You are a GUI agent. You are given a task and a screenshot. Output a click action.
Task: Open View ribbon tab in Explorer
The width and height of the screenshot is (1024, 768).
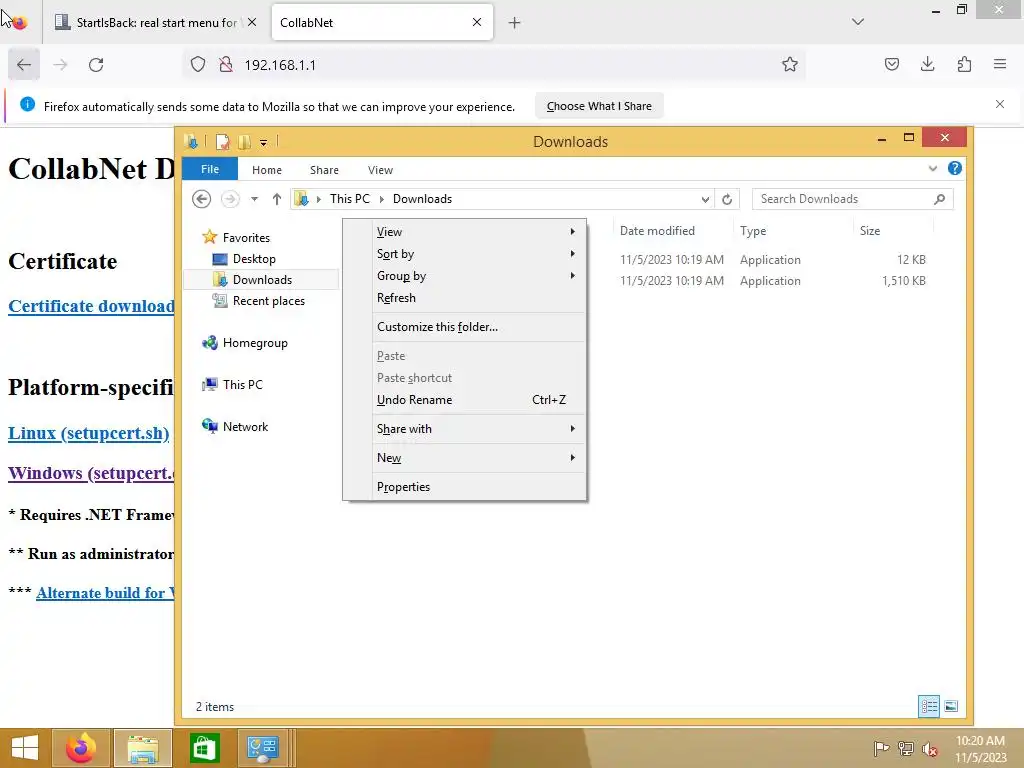click(x=380, y=170)
